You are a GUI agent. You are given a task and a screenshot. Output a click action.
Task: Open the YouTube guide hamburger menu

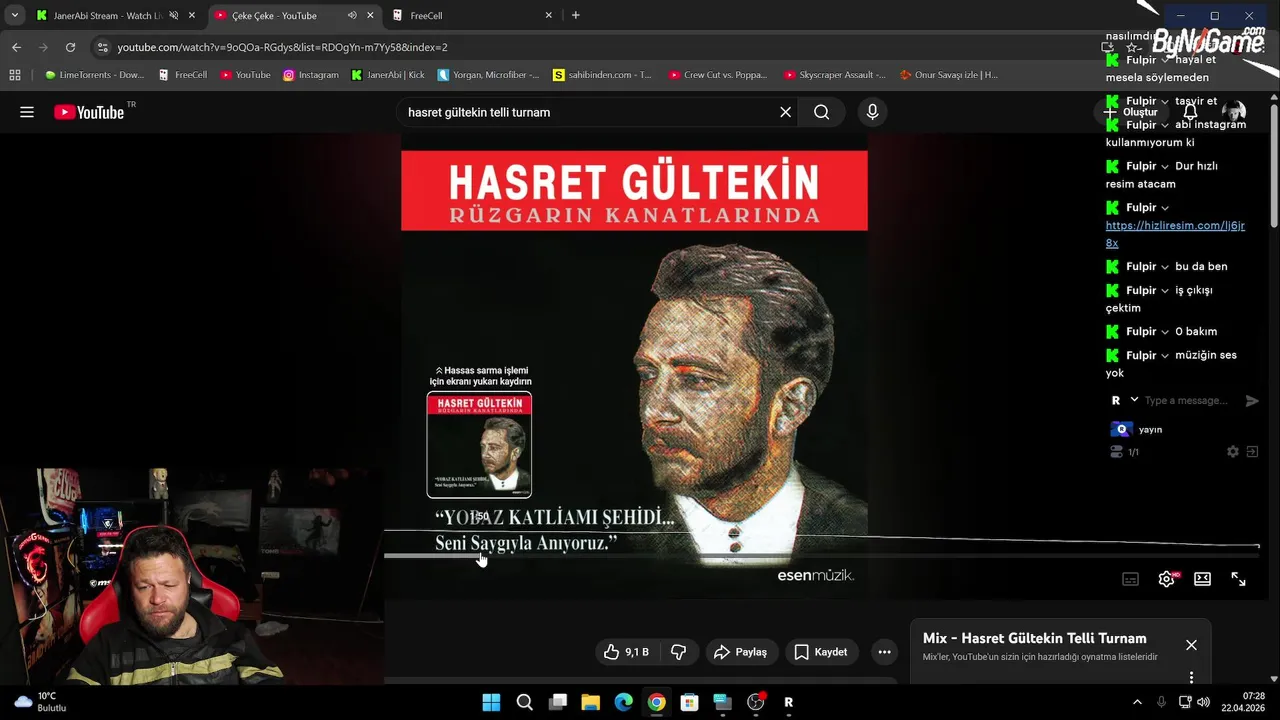point(27,112)
